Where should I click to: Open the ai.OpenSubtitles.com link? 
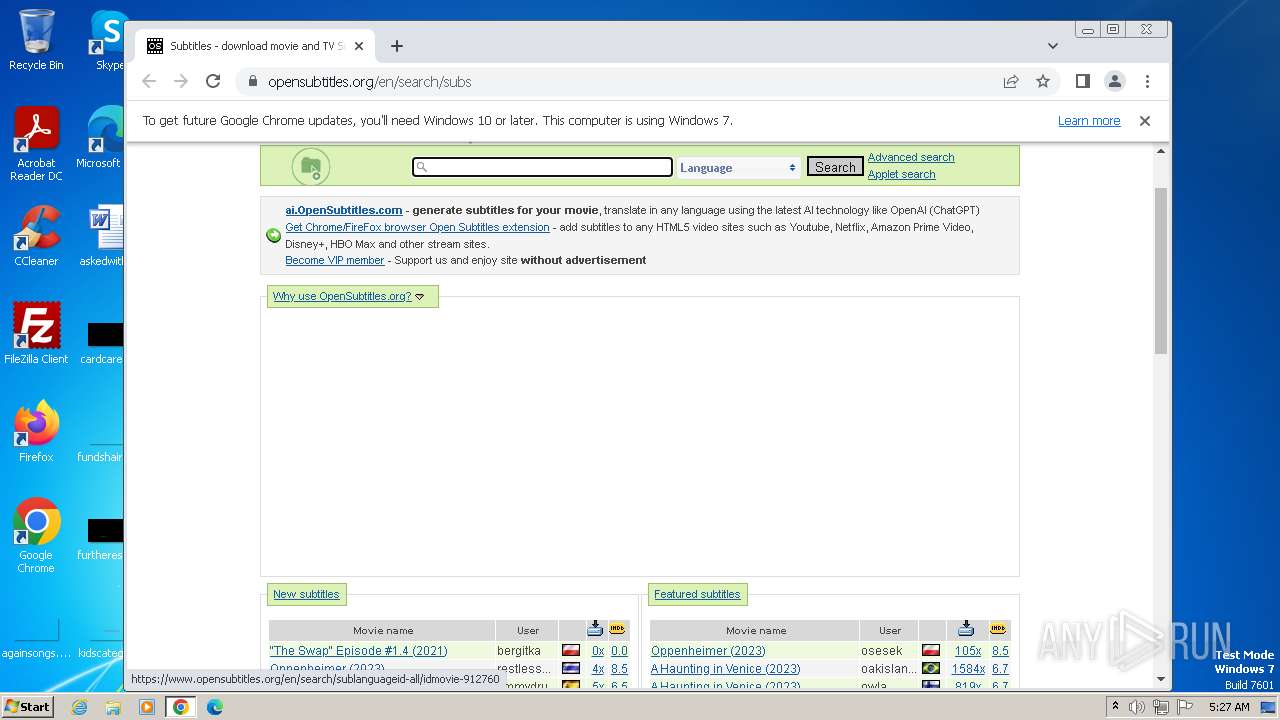344,210
